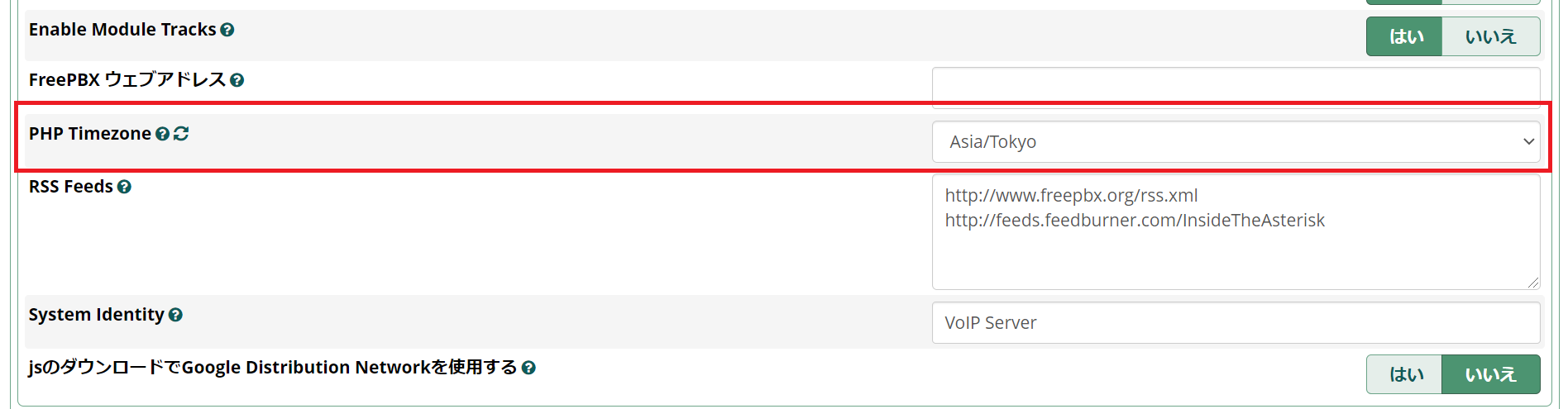This screenshot has width=1568, height=409.
Task: Grab the RSS Feeds textarea resize handle
Action: click(1533, 283)
